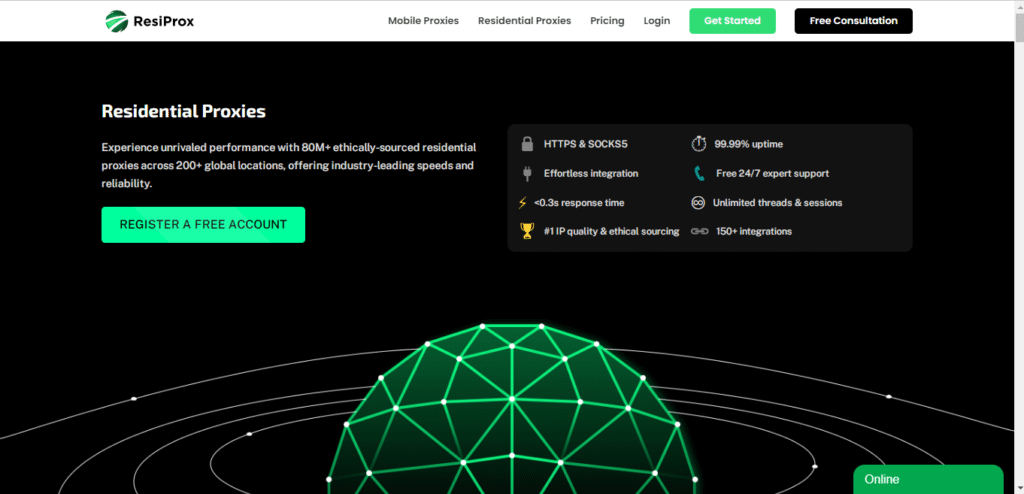Click the green geodesic globe graphic
Screen dimensions: 1024x494
(512, 408)
